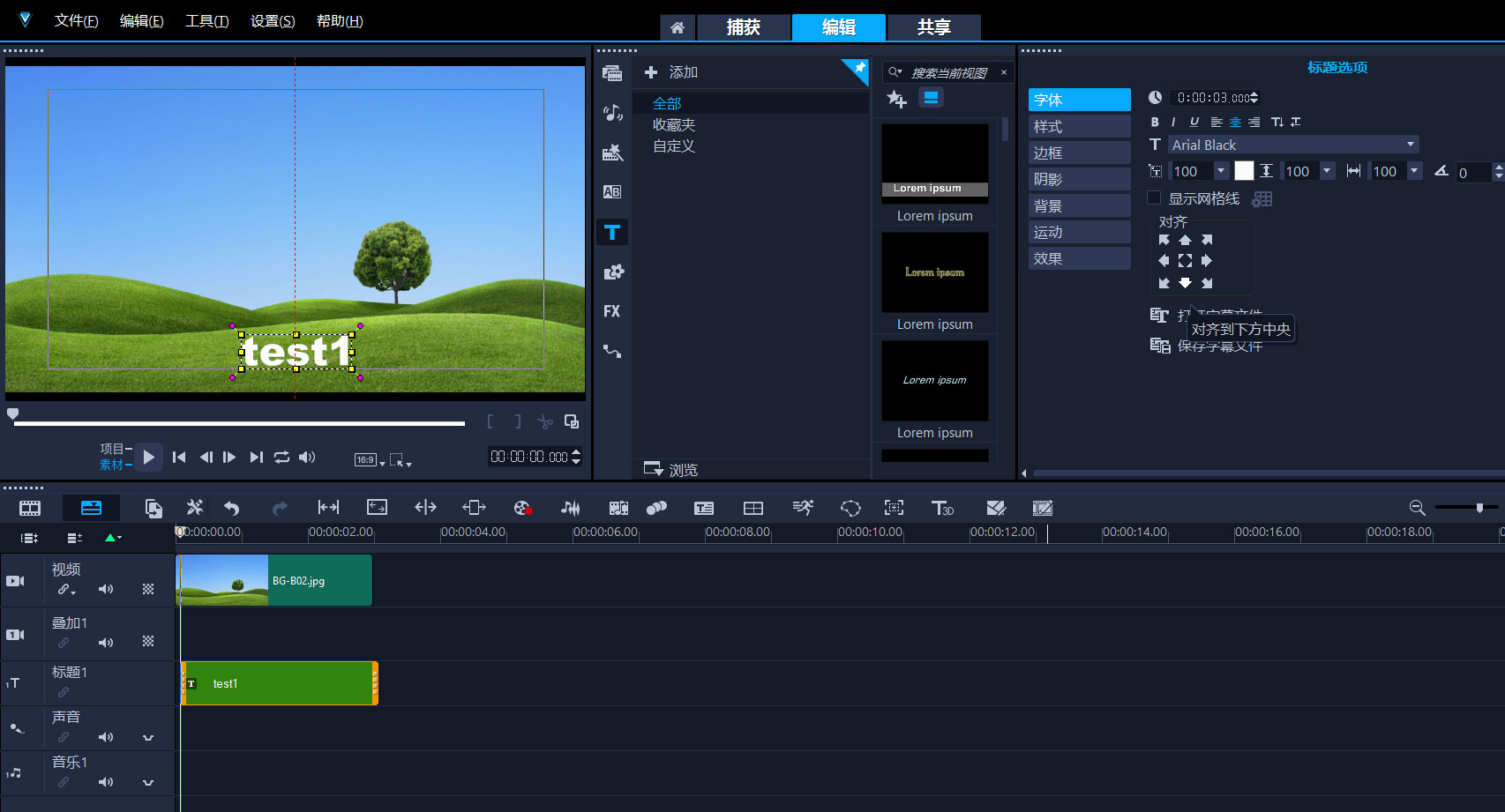
Task: Switch to Timeline view icon
Action: [x=91, y=508]
